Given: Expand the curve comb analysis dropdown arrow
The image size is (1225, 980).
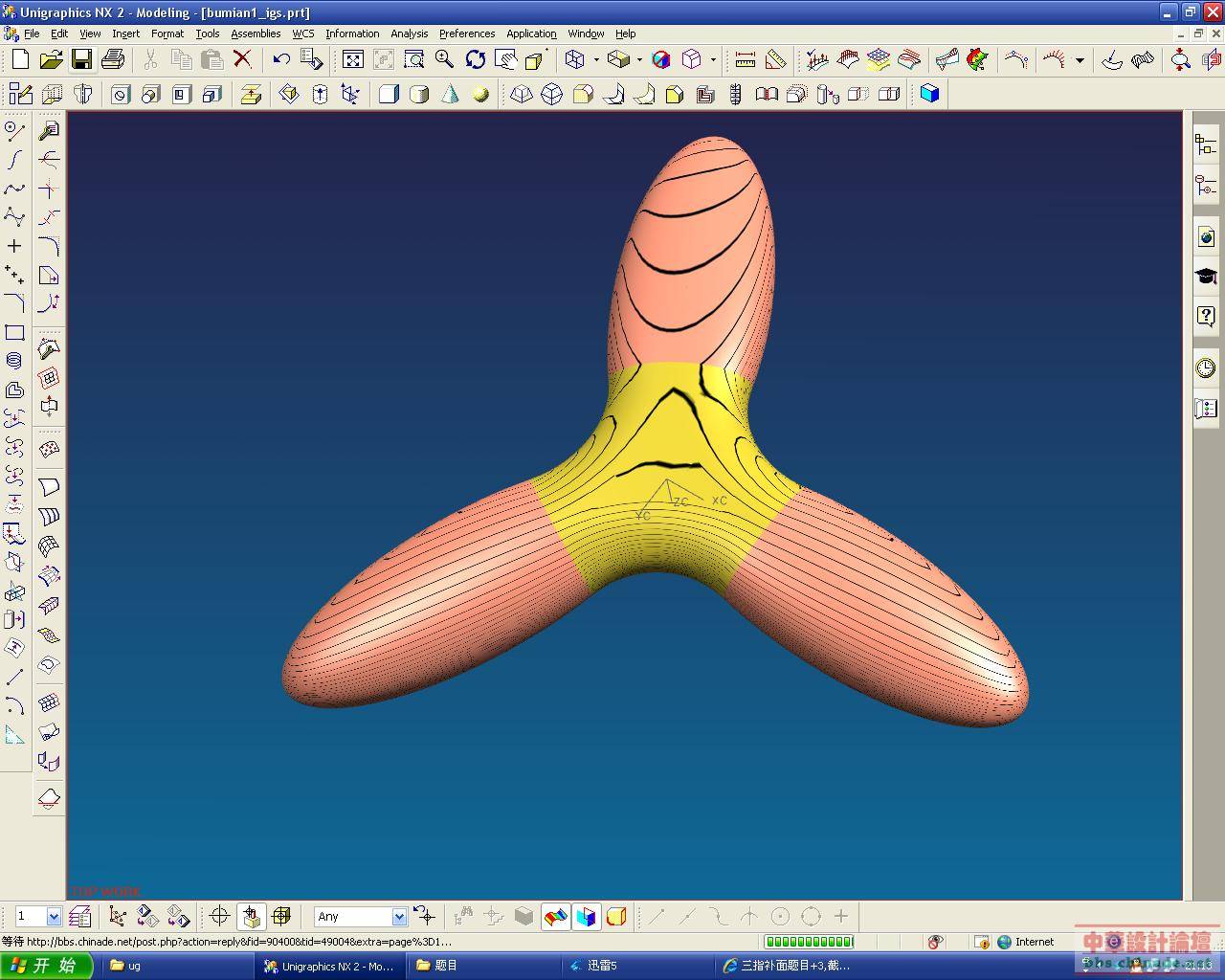Looking at the screenshot, I should pyautogui.click(x=1080, y=59).
